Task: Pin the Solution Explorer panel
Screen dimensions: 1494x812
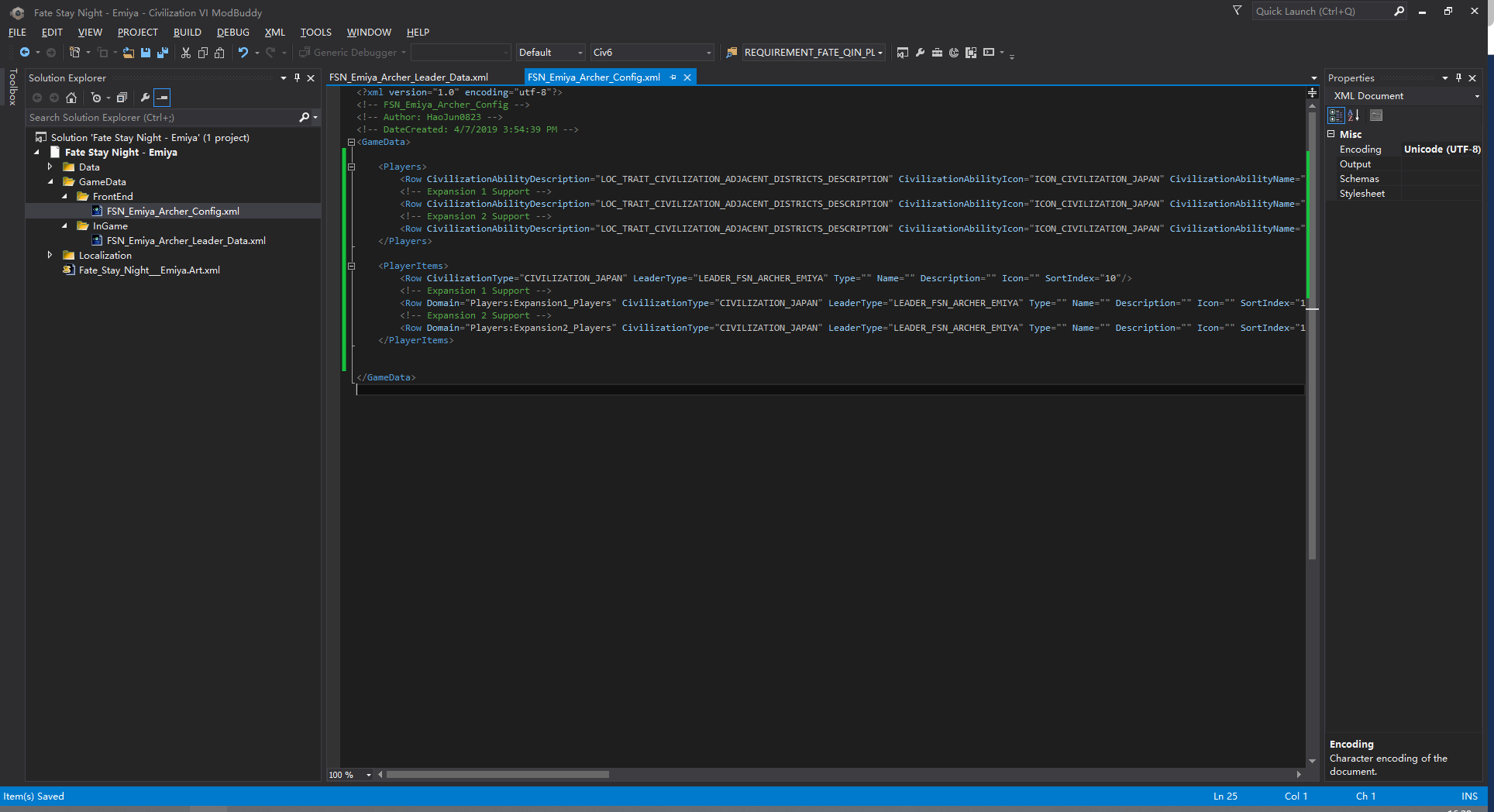Action: click(x=297, y=78)
